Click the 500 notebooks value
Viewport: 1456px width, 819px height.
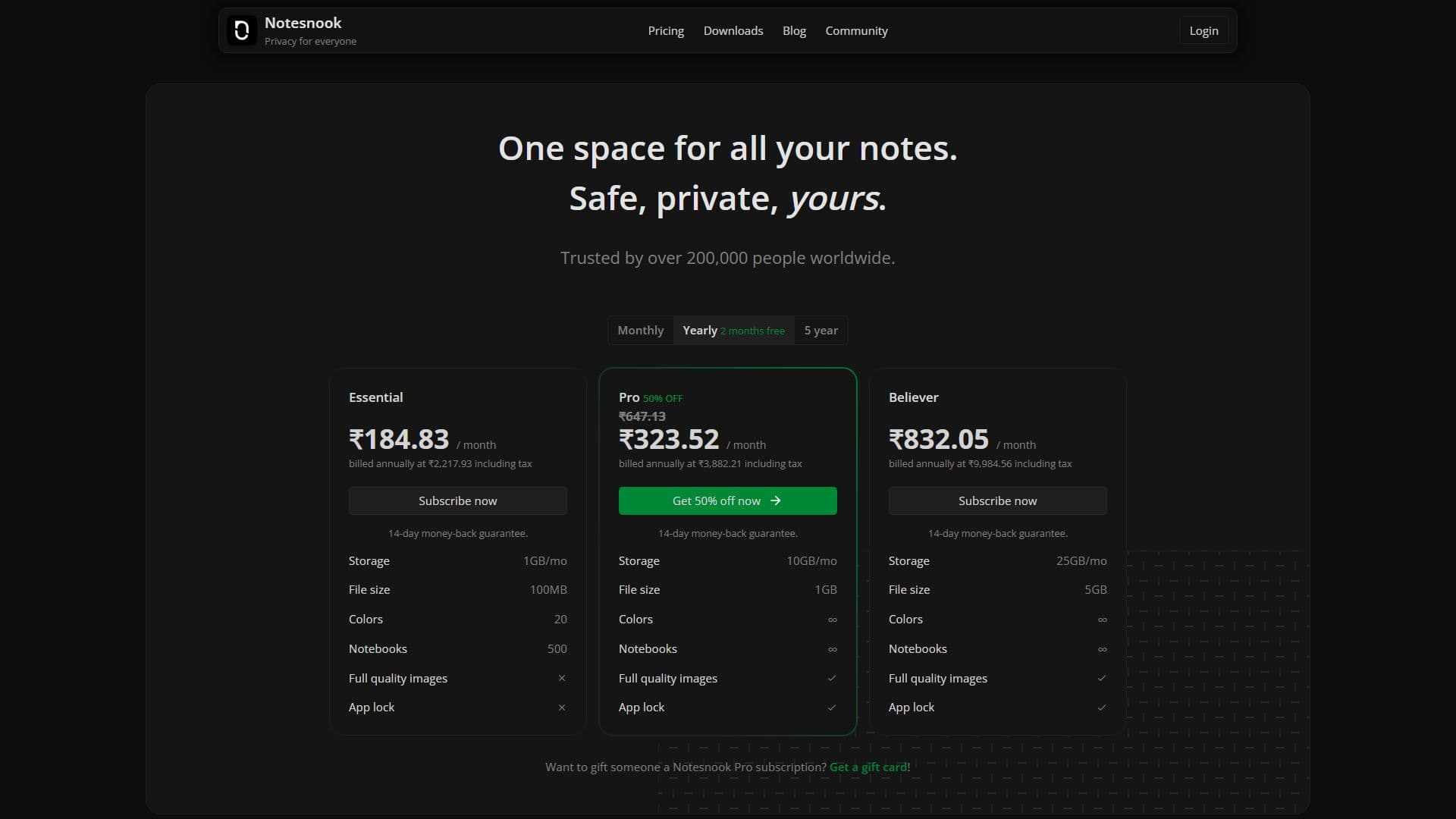coord(557,648)
